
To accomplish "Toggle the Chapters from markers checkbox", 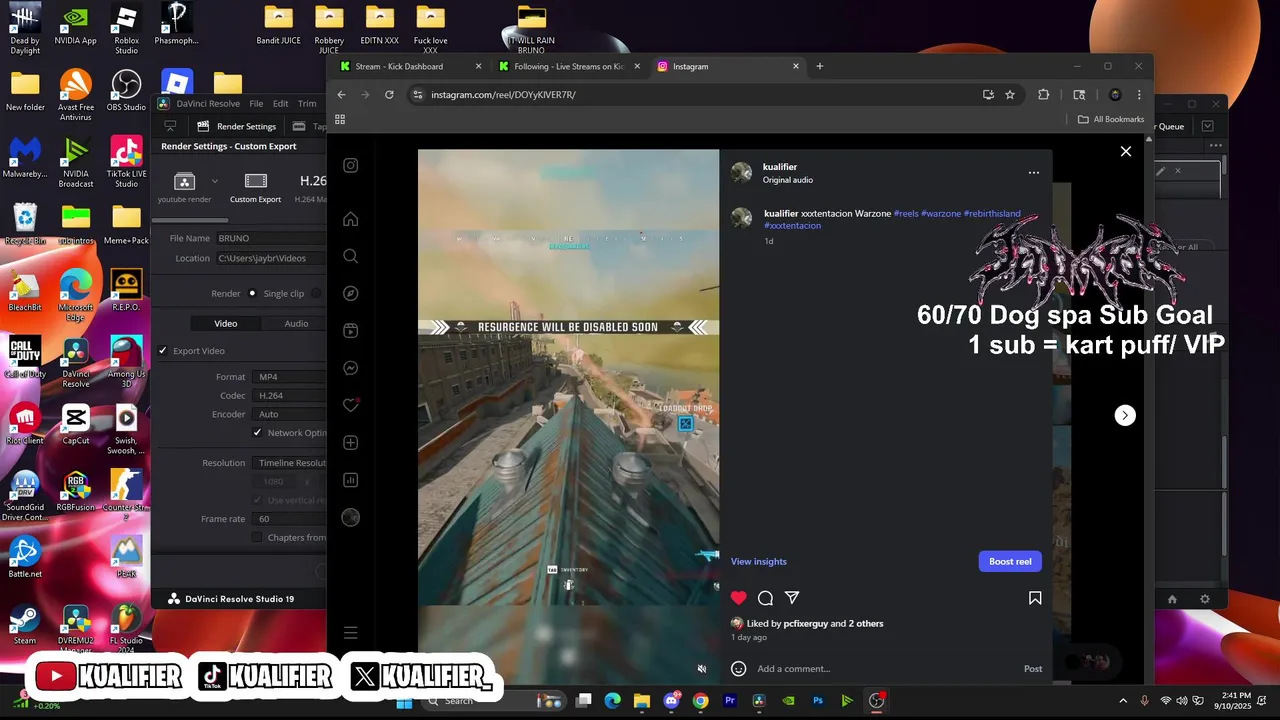I will (257, 537).
